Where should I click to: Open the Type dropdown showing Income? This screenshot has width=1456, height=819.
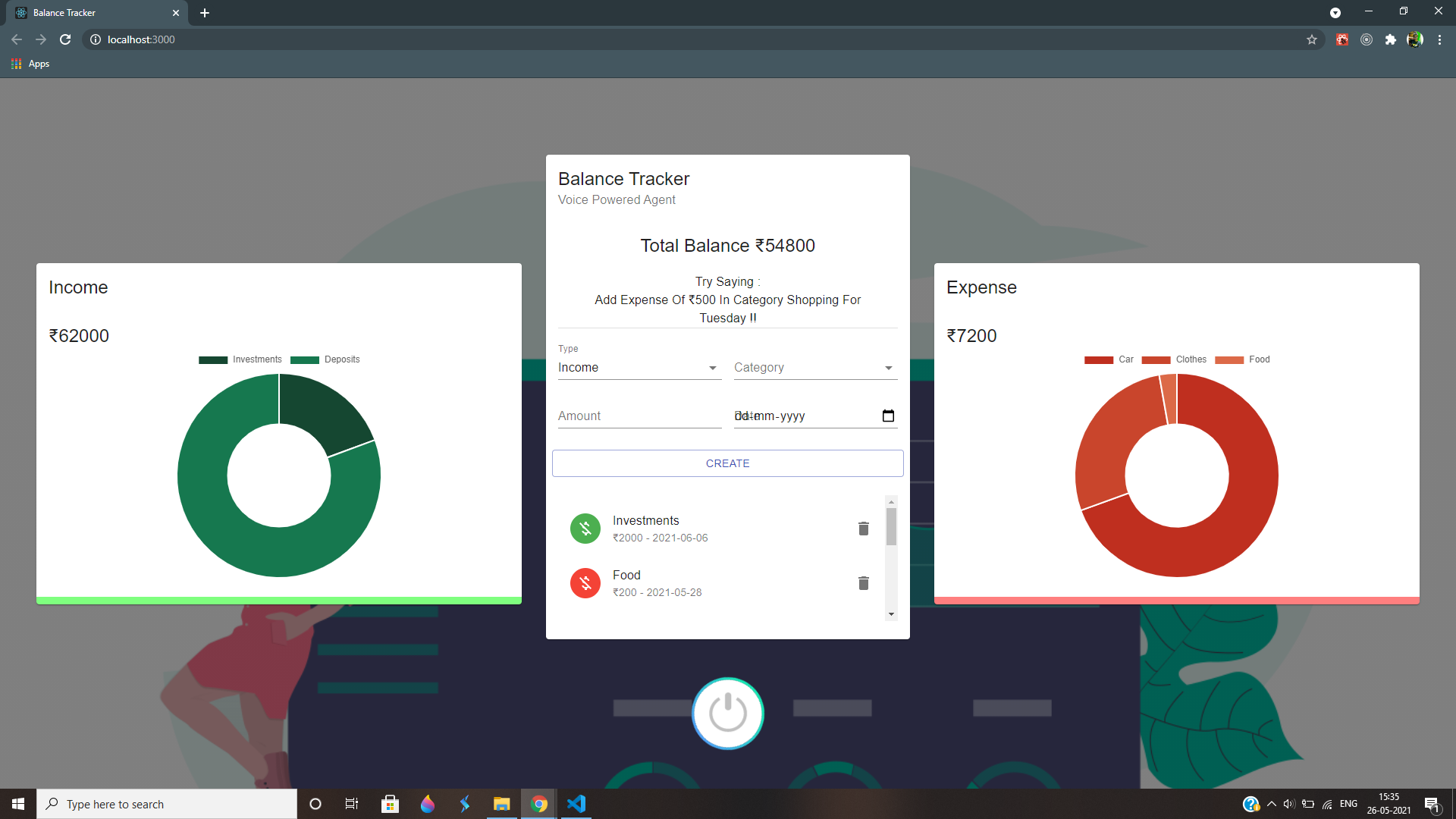click(639, 368)
